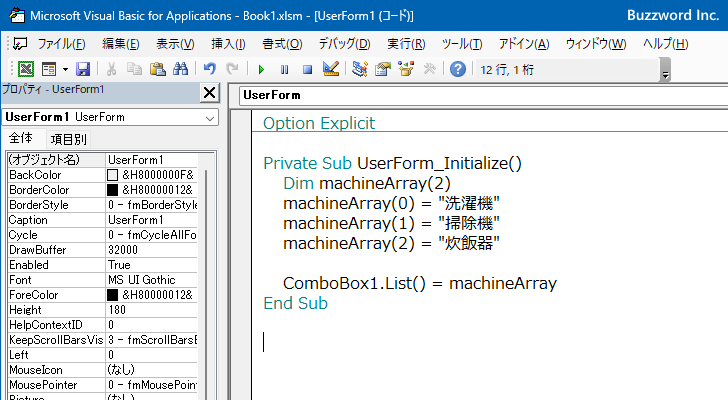Undo the last action
The width and height of the screenshot is (728, 400).
(209, 69)
